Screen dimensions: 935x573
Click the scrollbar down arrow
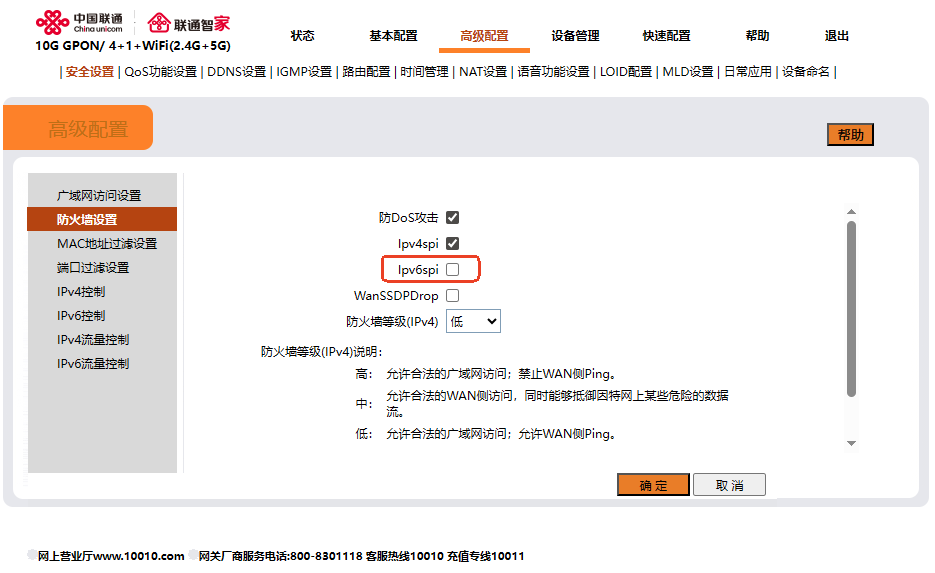(852, 443)
